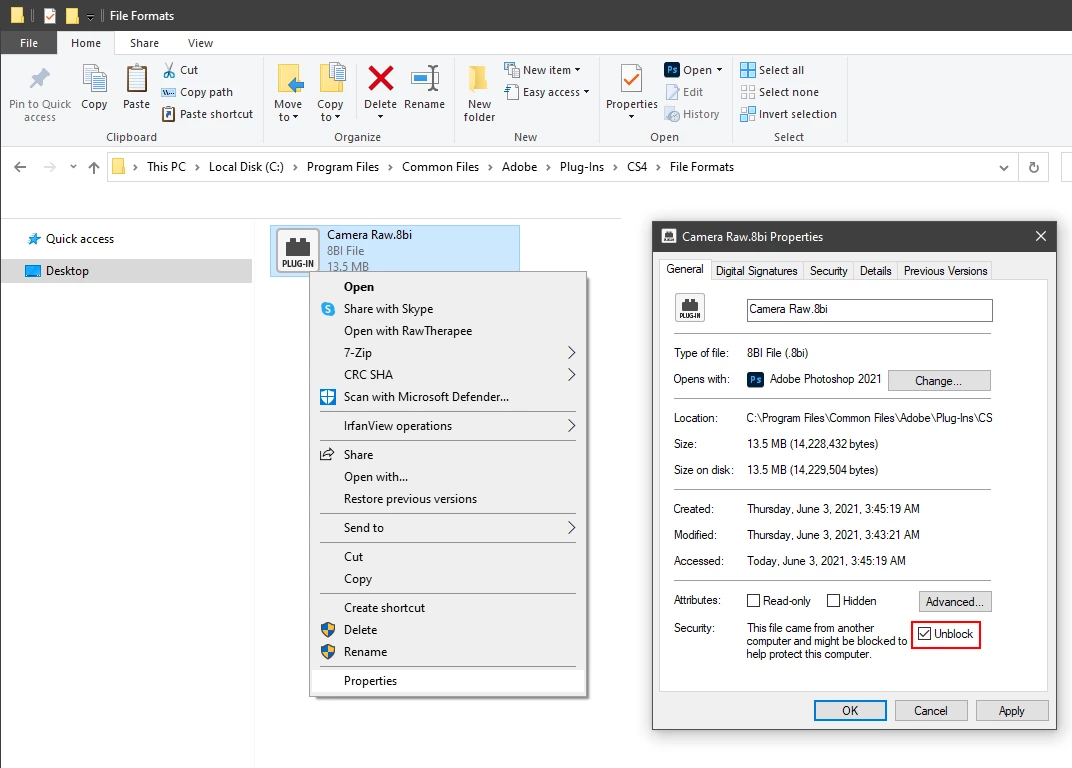
Task: Click the Move to icon
Action: pyautogui.click(x=289, y=78)
